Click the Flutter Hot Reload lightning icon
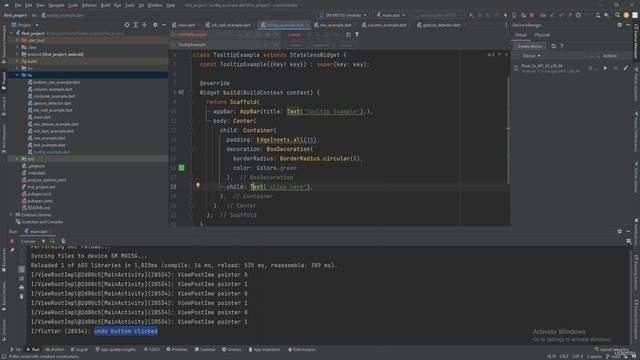 505,15
